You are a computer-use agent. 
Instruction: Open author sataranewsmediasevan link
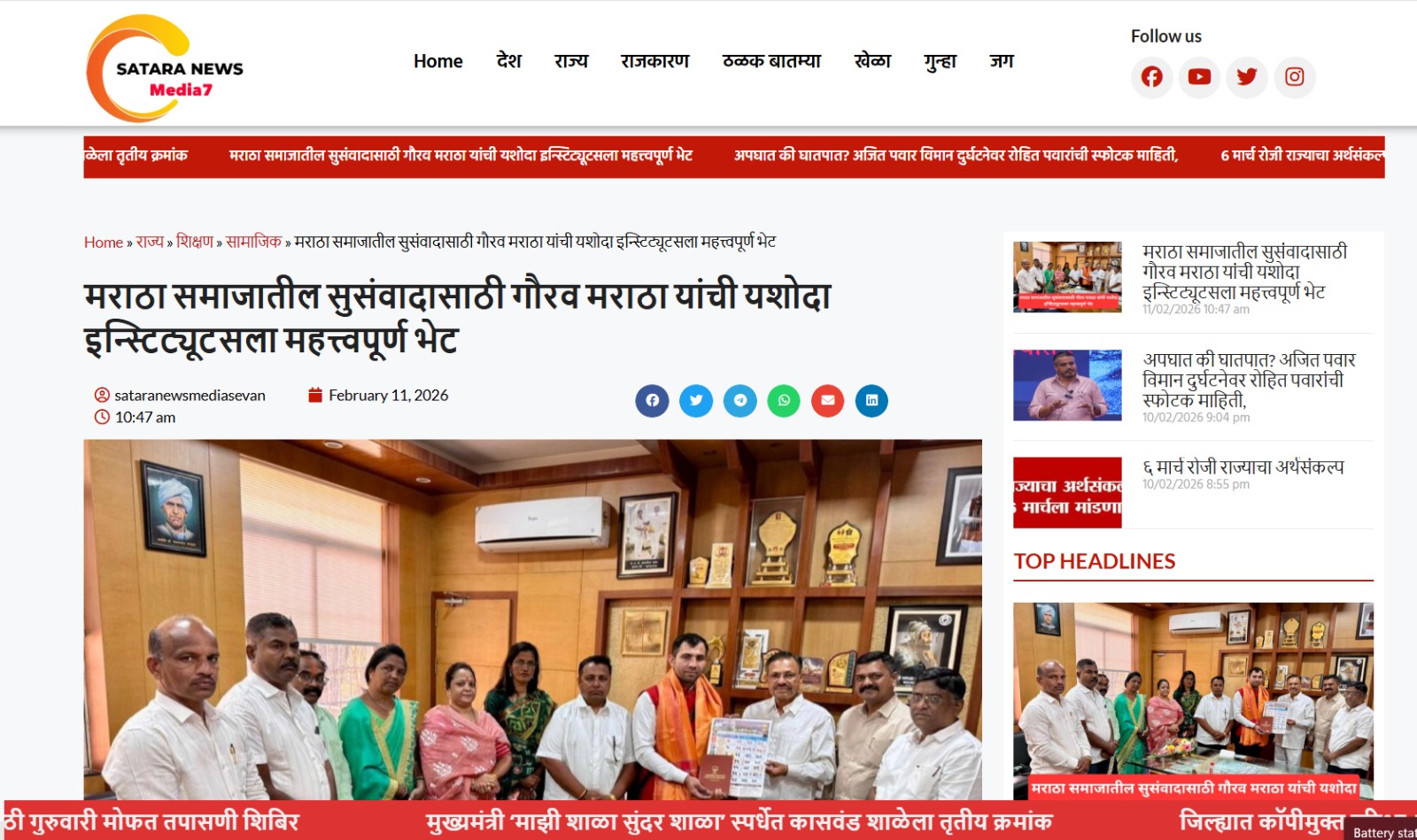point(190,396)
